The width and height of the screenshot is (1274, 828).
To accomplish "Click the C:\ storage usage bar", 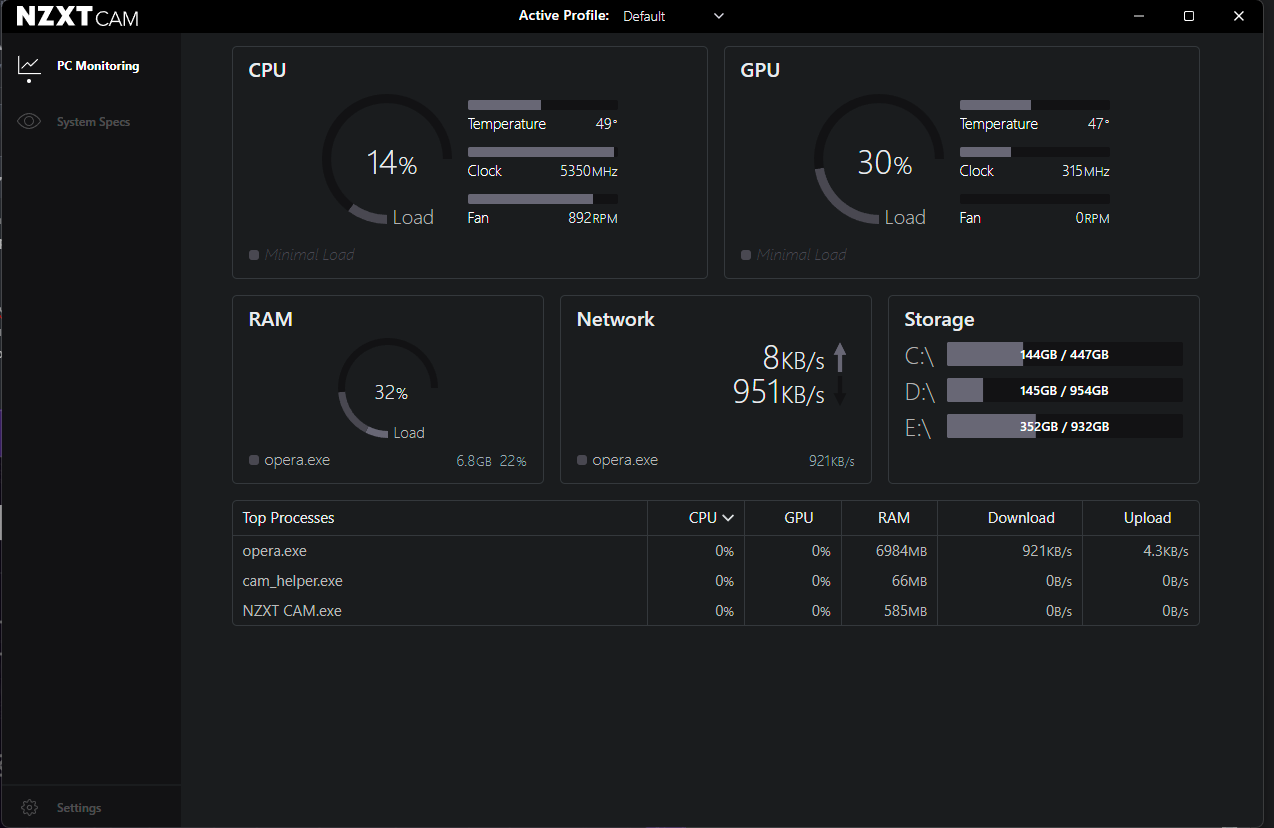I will (x=1065, y=354).
